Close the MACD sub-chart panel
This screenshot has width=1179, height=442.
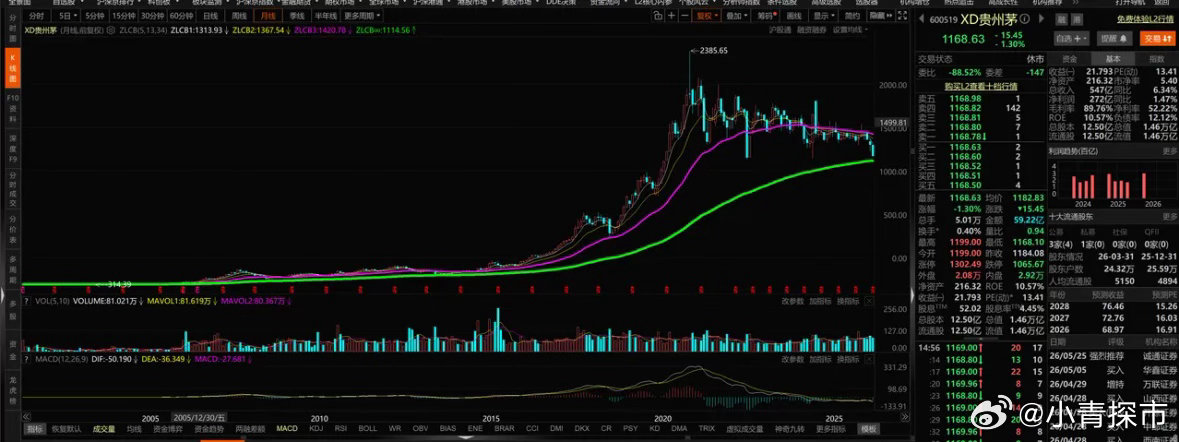868,359
